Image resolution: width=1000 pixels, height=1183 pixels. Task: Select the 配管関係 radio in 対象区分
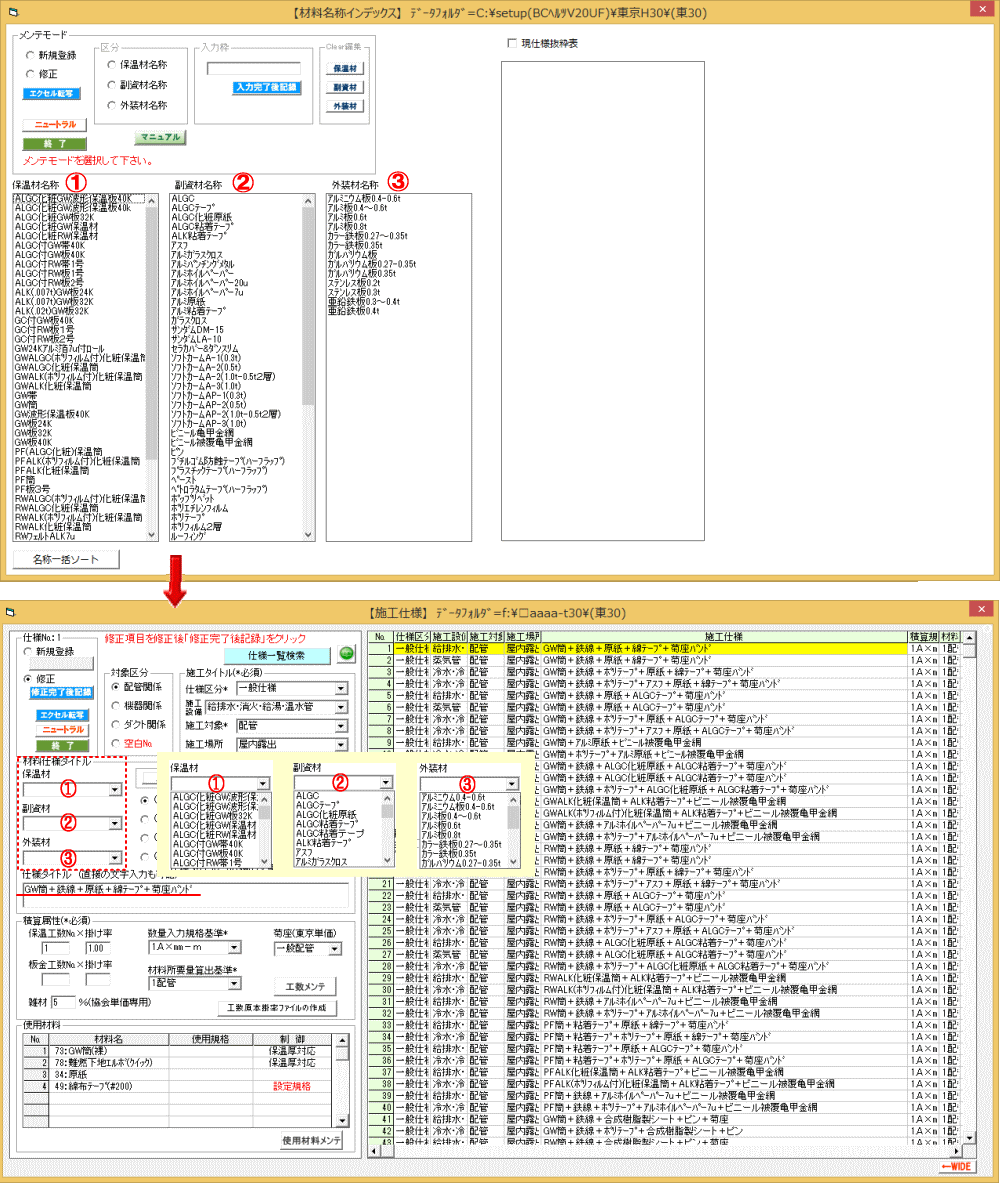coord(137,687)
